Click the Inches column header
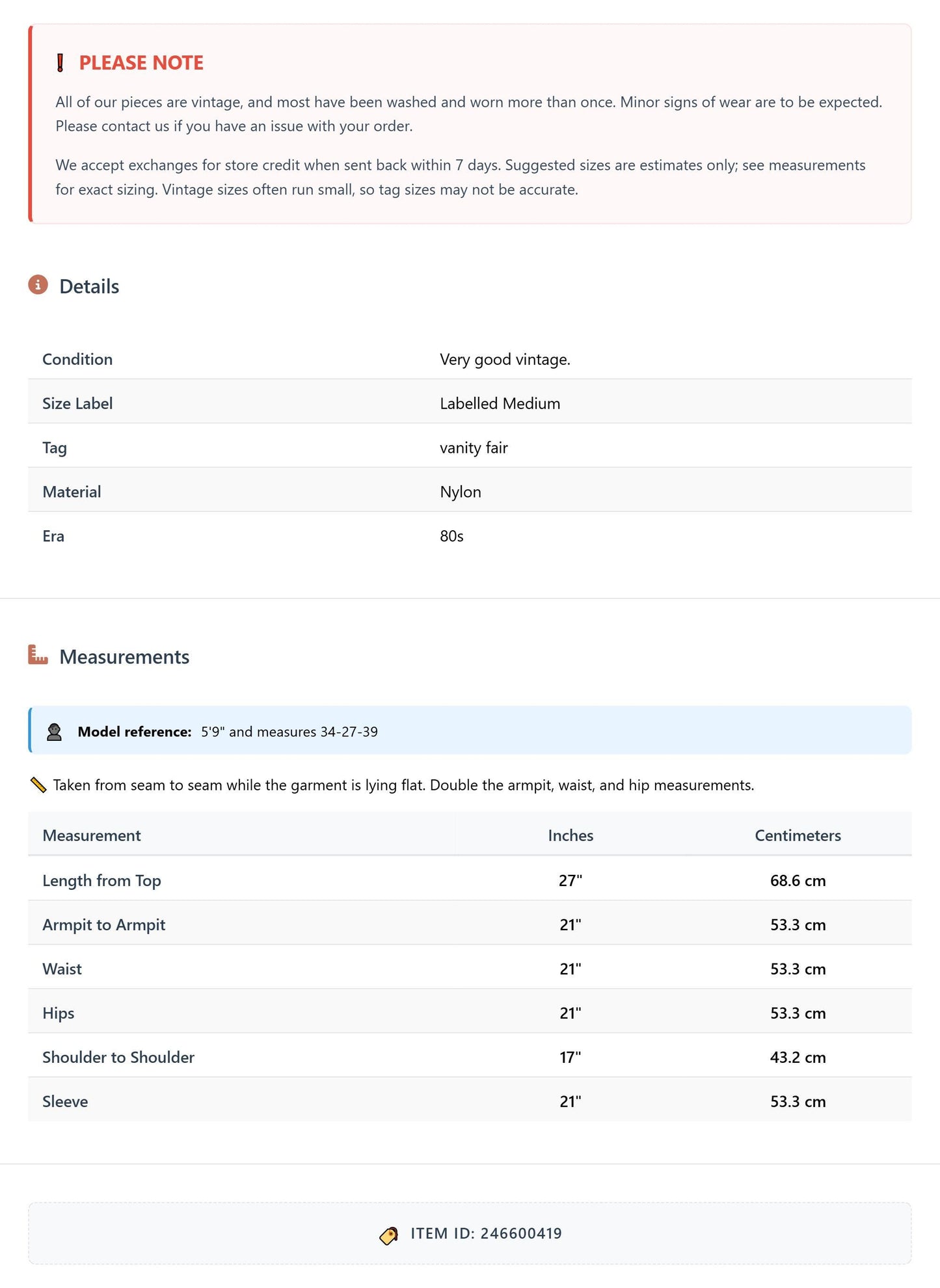Image resolution: width=940 pixels, height=1288 pixels. [571, 835]
